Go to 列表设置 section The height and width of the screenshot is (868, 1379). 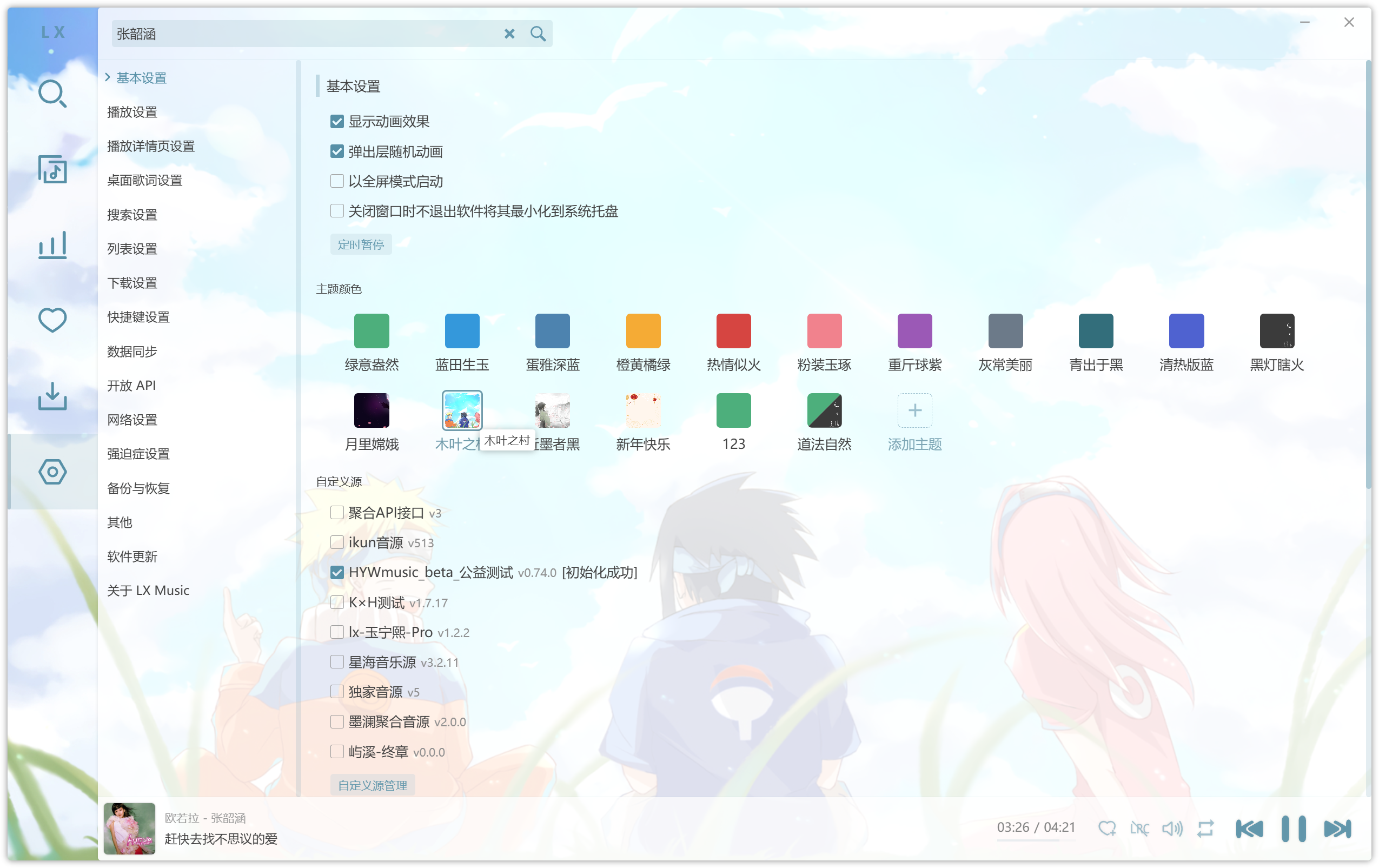point(132,249)
